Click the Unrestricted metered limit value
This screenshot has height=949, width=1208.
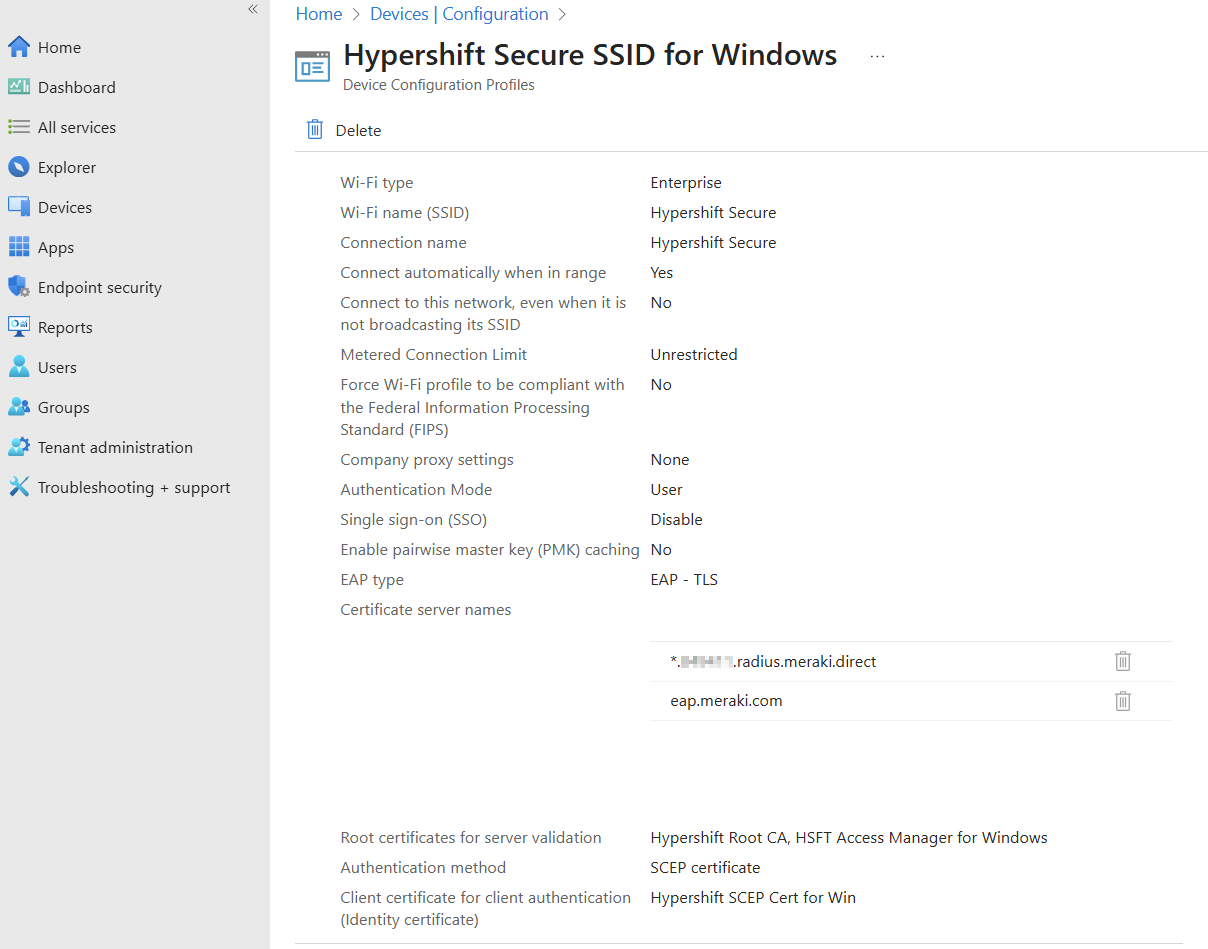click(694, 354)
